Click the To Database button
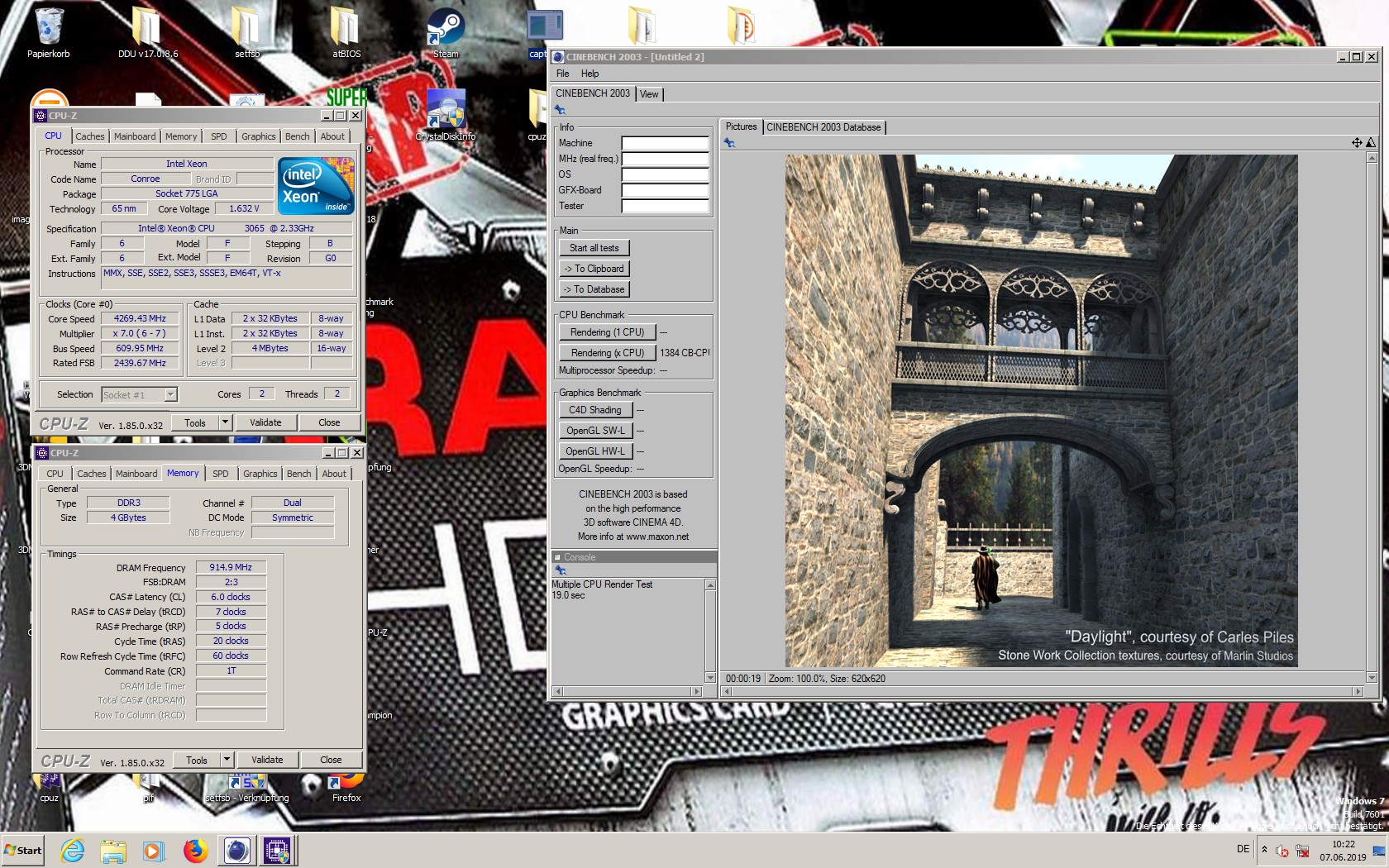The image size is (1389, 868). pyautogui.click(x=594, y=289)
